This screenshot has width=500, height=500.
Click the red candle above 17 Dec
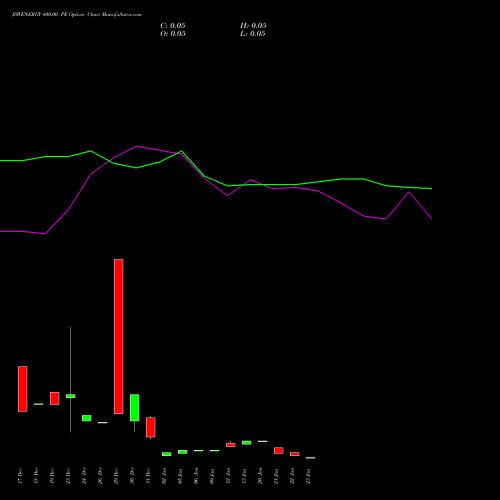point(23,389)
